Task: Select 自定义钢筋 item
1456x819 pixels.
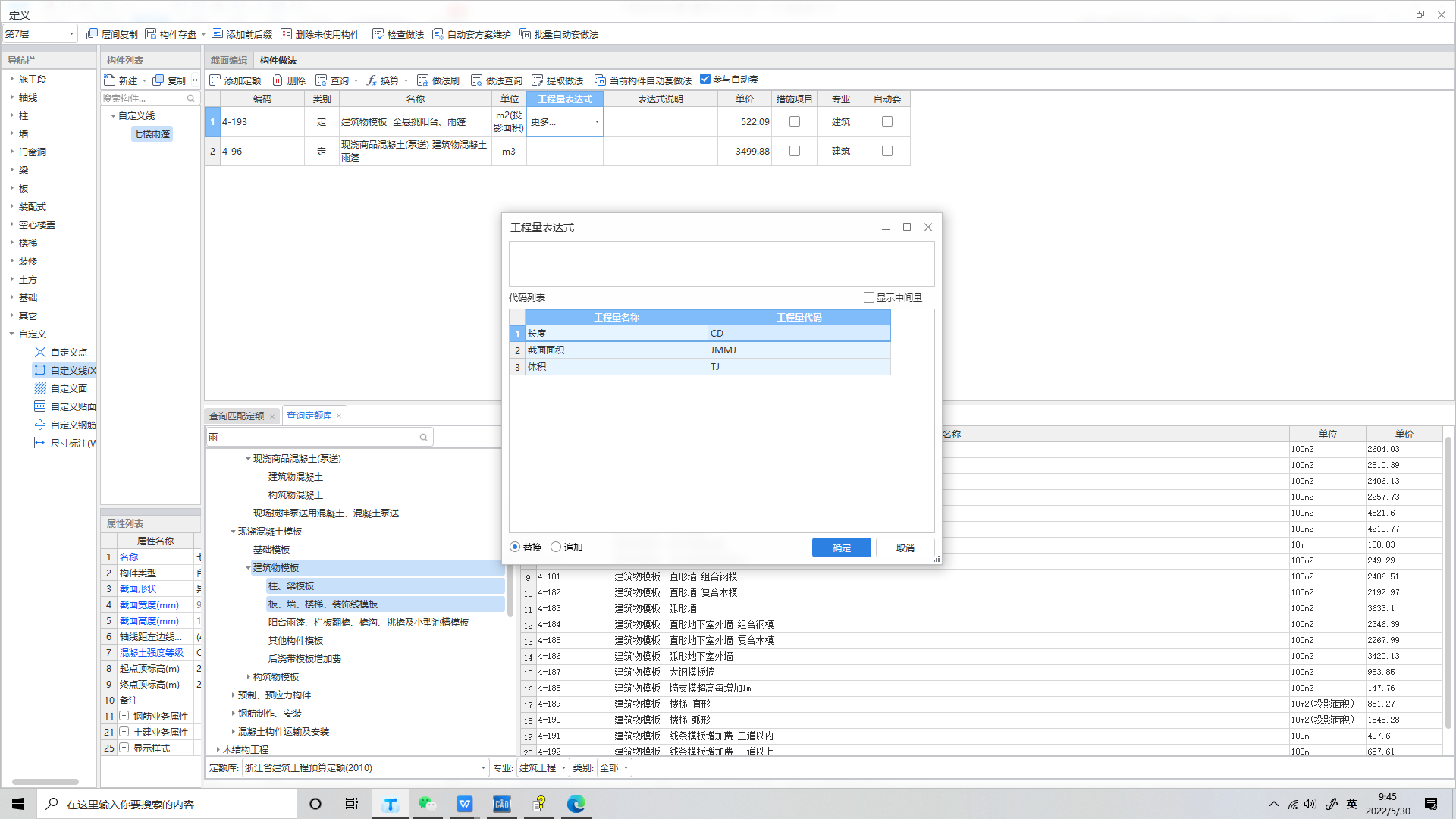Action: pos(66,425)
